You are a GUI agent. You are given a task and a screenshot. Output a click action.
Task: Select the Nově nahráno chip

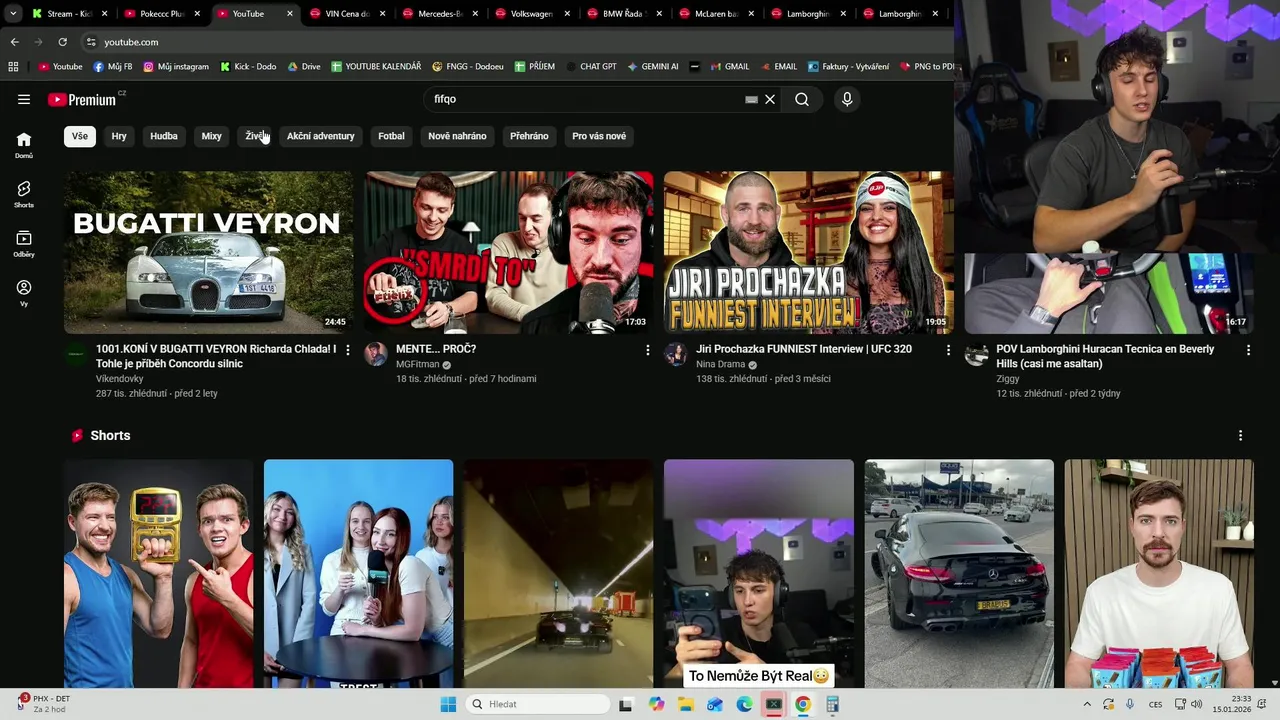point(457,136)
